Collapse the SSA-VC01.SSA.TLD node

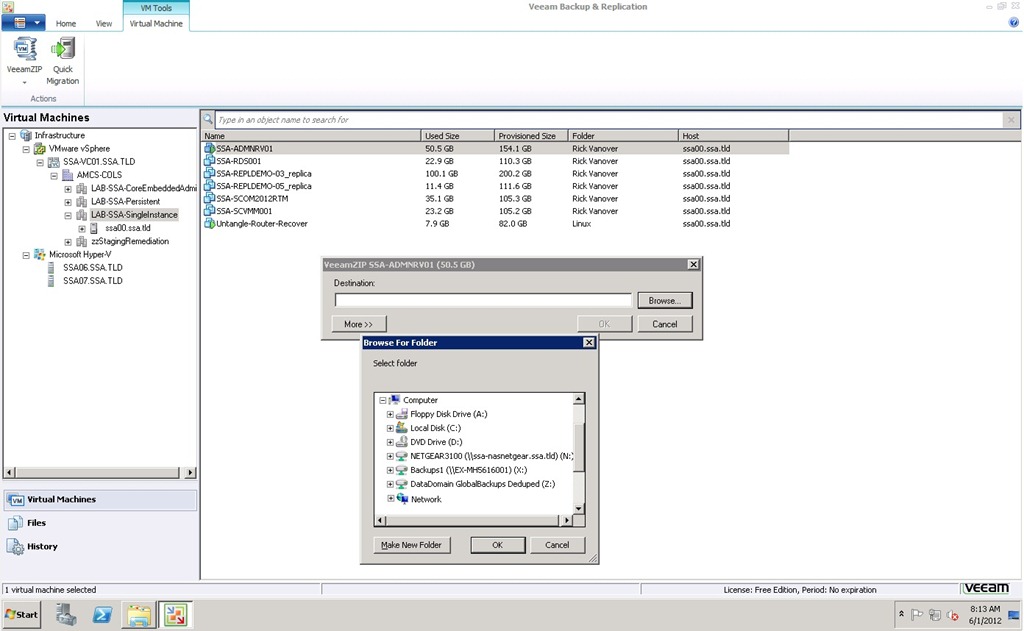click(x=40, y=162)
